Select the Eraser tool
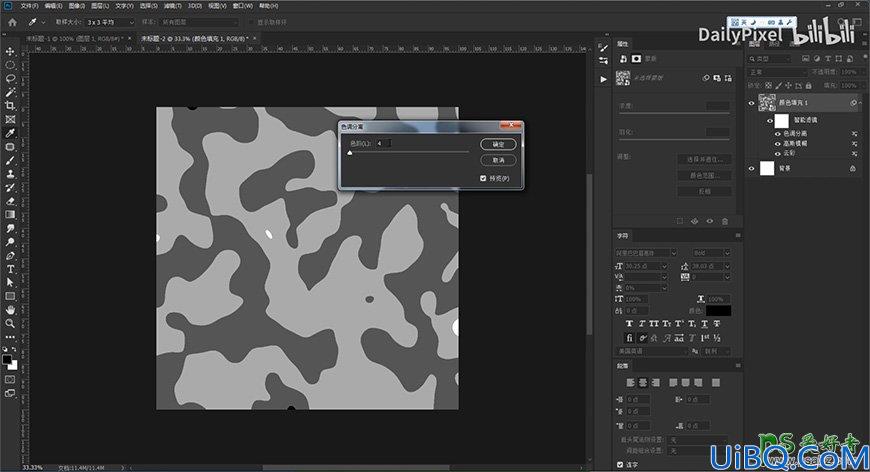 coord(10,201)
